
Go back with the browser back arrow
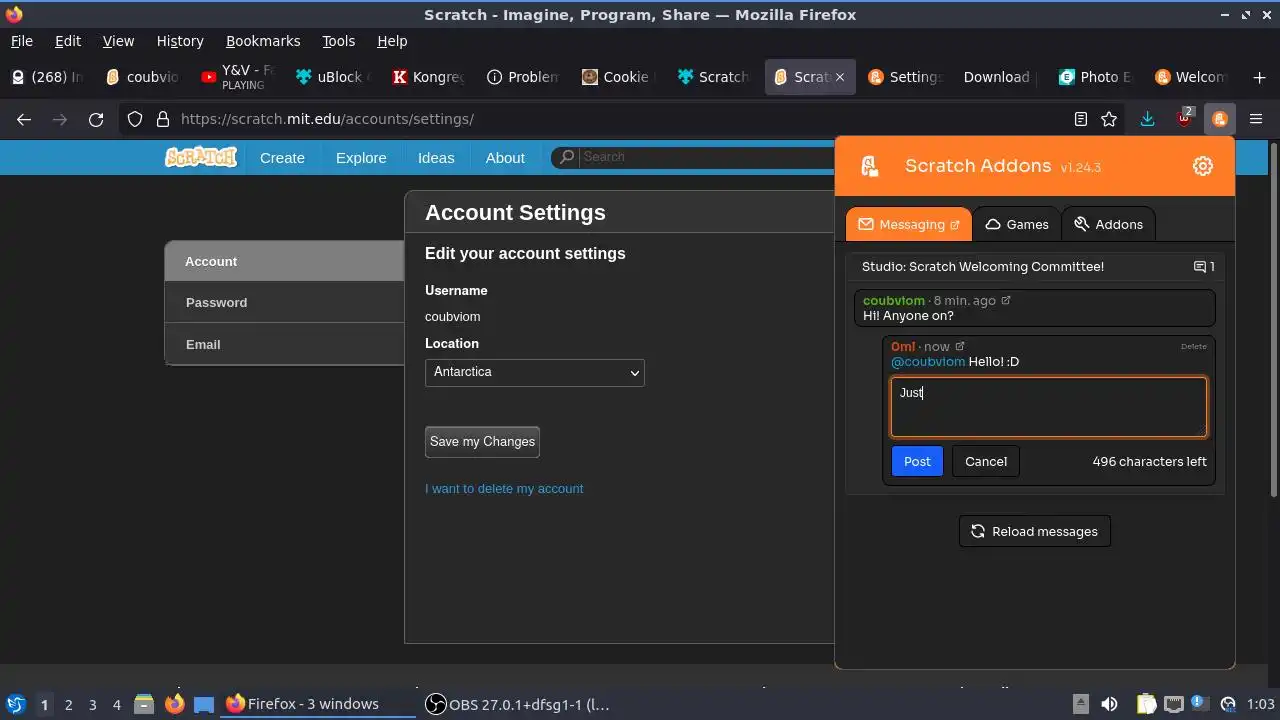tap(24, 119)
